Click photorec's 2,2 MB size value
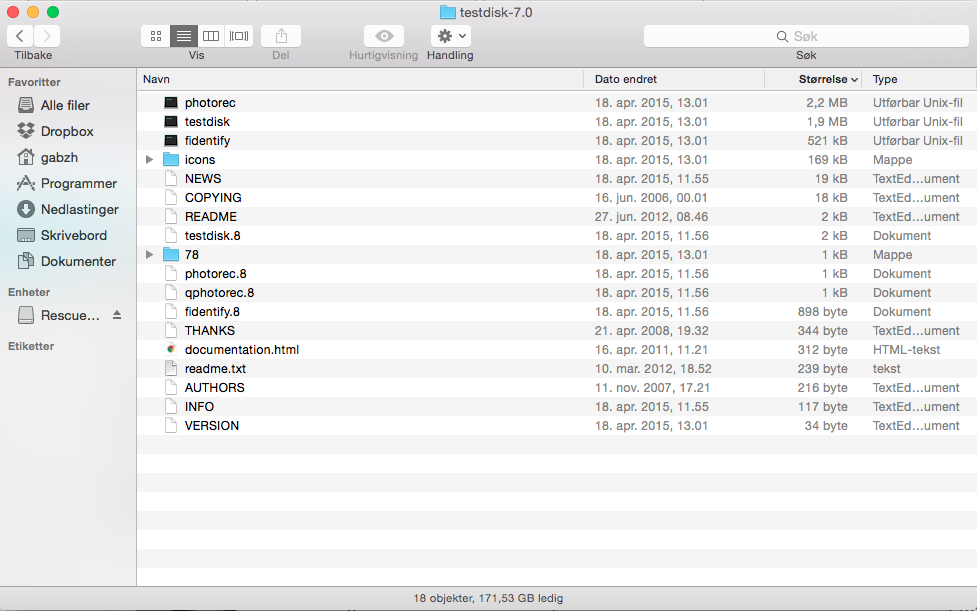The width and height of the screenshot is (977, 611). [x=826, y=103]
